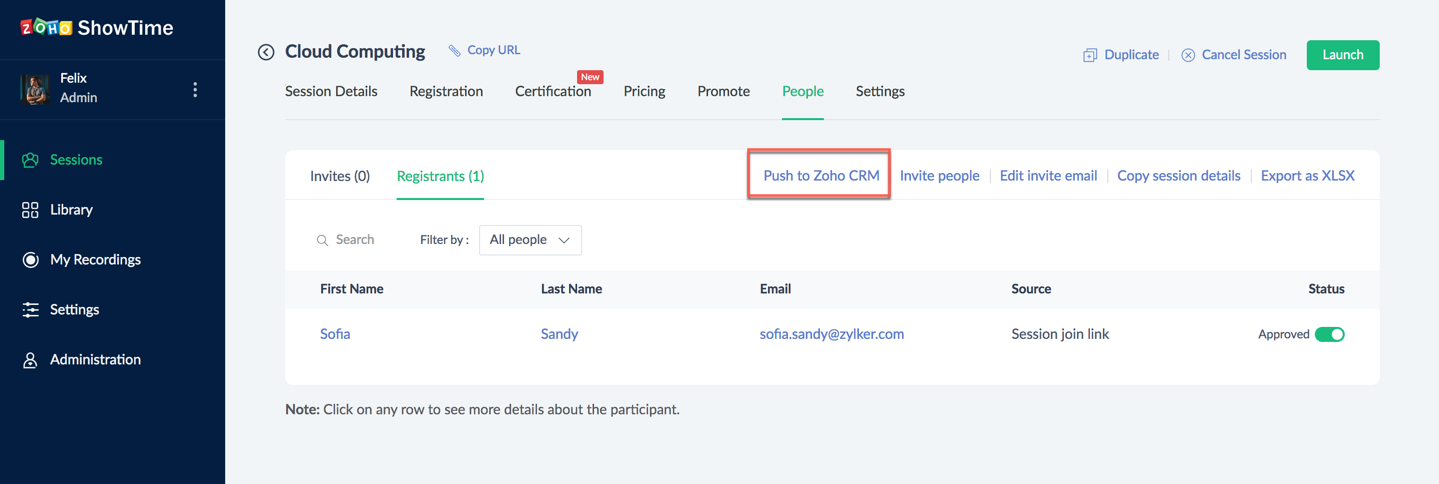Click email sofia.sandy@zylker.com
This screenshot has height=484, width=1439.
[832, 334]
